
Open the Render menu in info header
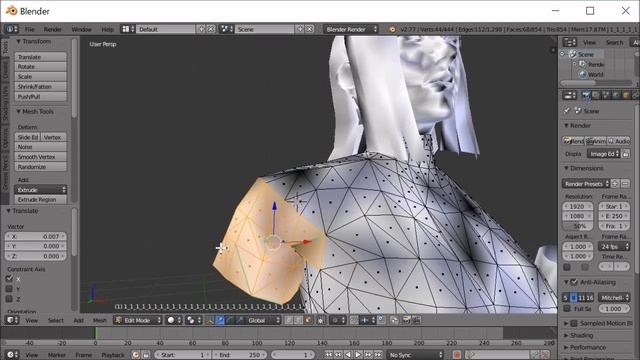coord(53,29)
